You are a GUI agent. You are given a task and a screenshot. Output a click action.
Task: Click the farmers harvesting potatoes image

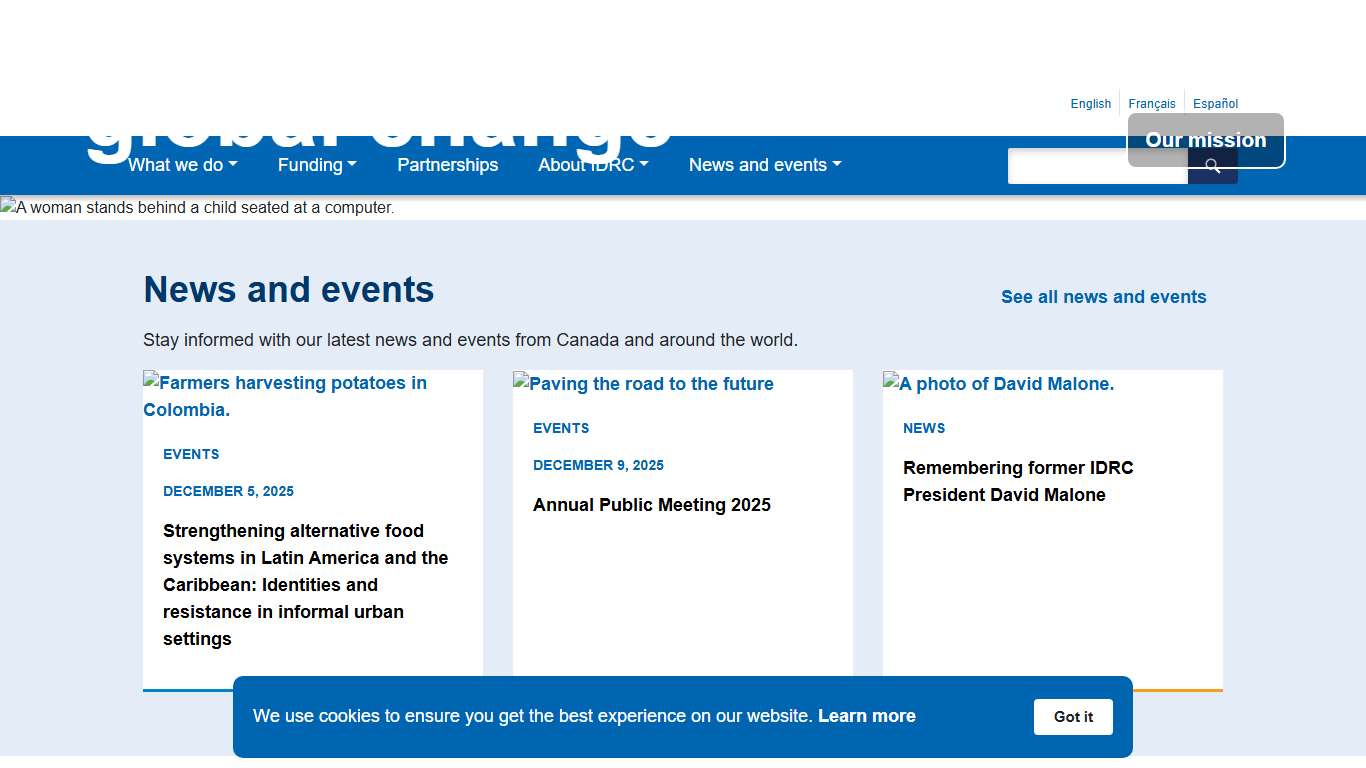[x=285, y=395]
